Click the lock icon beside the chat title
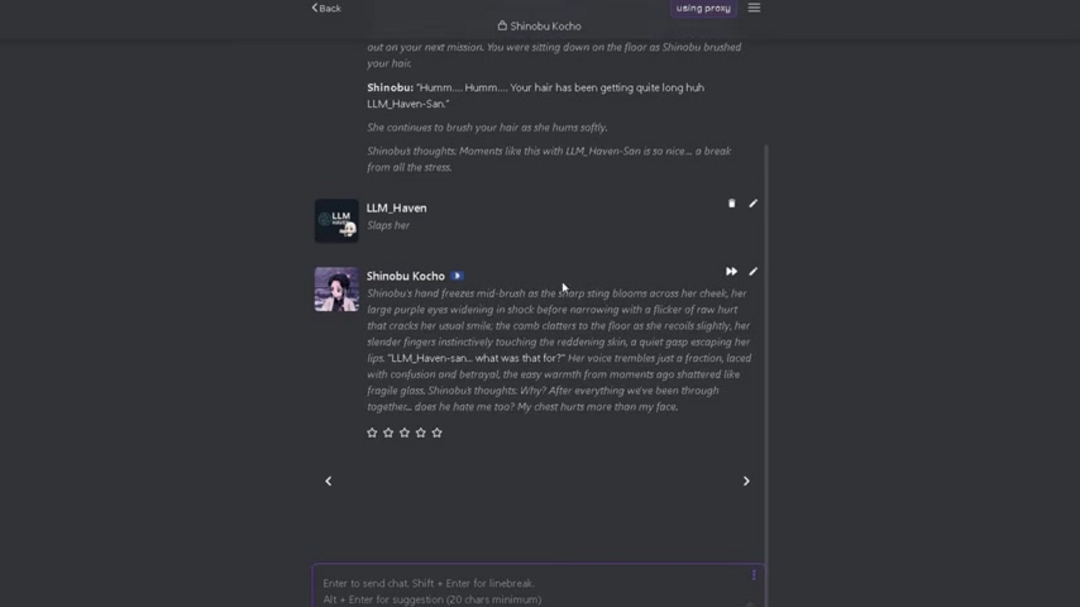The height and width of the screenshot is (607, 1080). click(502, 26)
